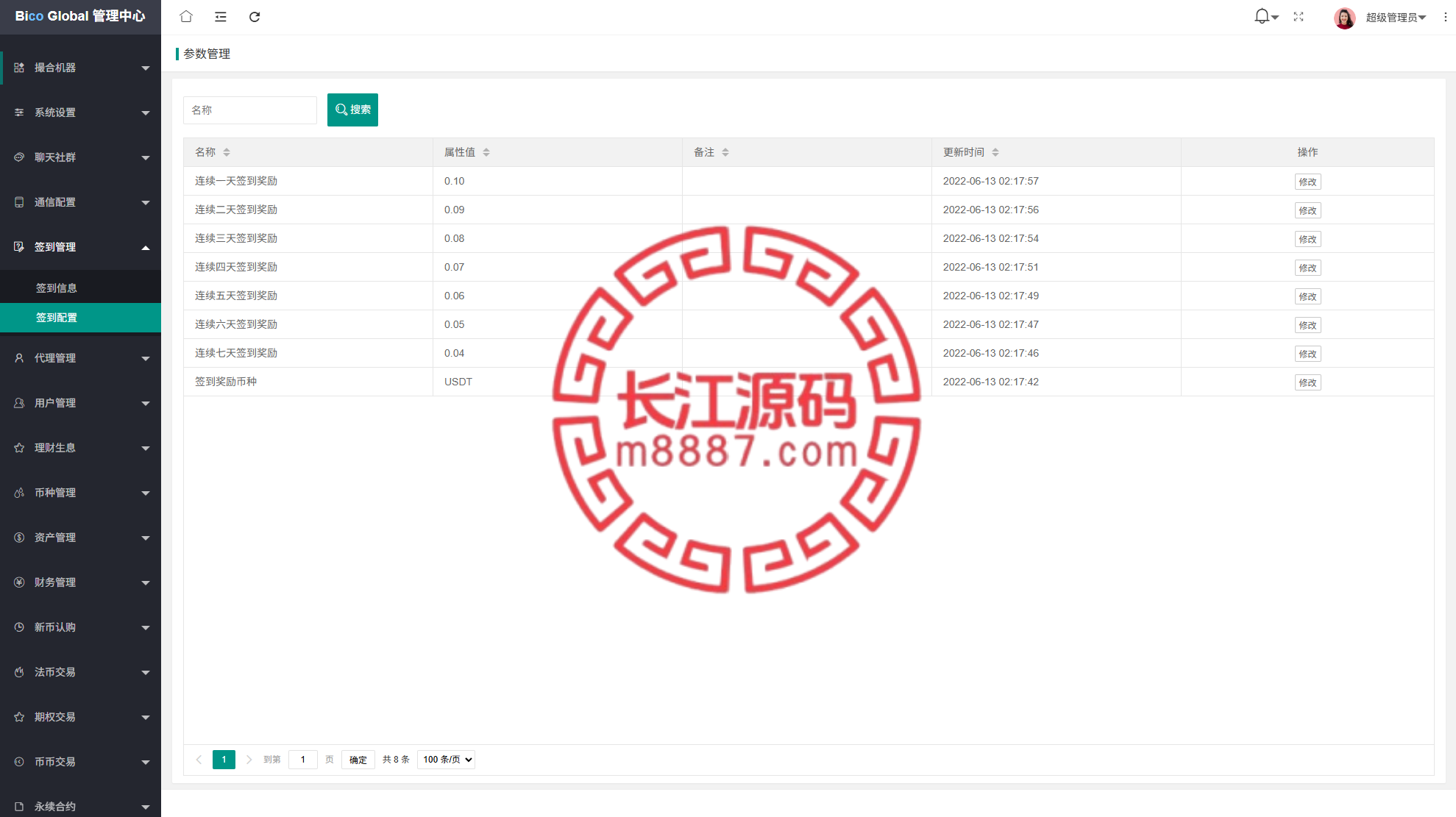Click 修改 for 连续四天签到奖励
The image size is (1456, 817).
coord(1307,268)
